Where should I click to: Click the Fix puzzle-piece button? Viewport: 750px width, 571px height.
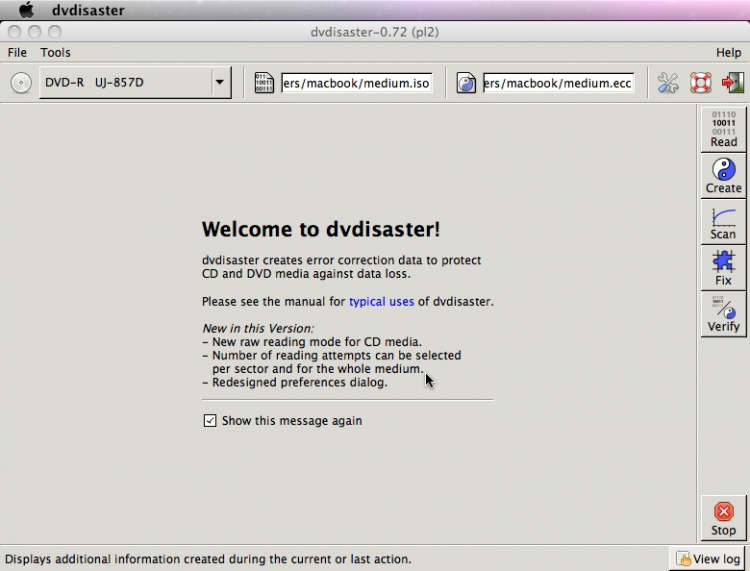[723, 268]
